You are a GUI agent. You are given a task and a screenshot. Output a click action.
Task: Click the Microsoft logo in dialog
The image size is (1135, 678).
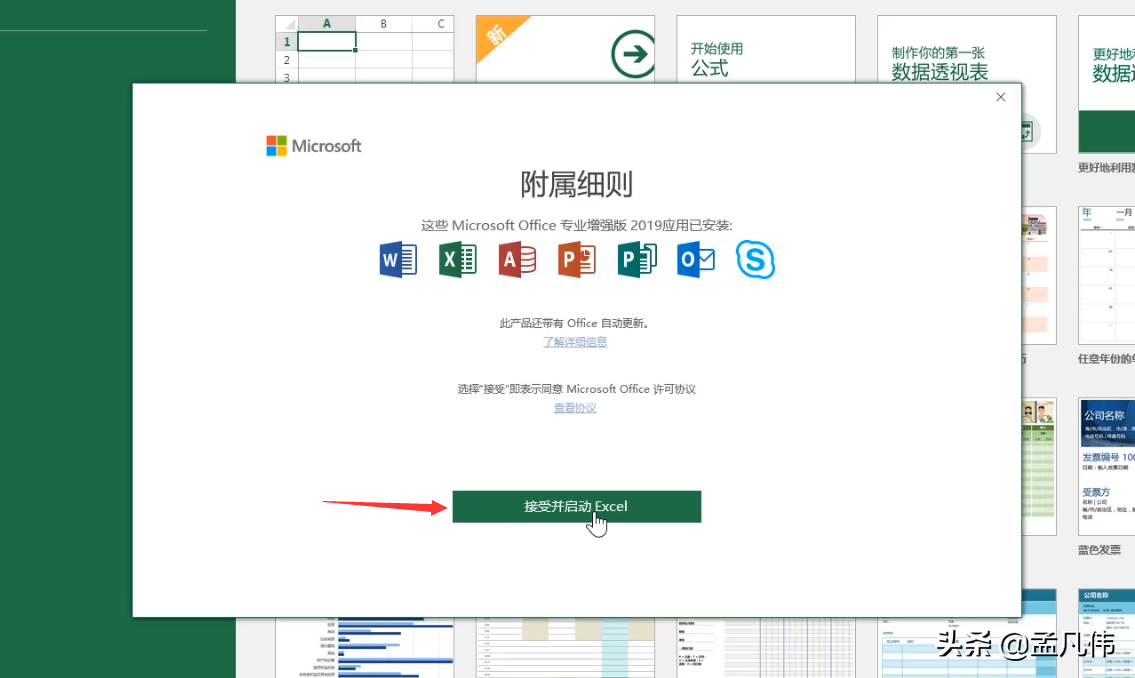[313, 145]
